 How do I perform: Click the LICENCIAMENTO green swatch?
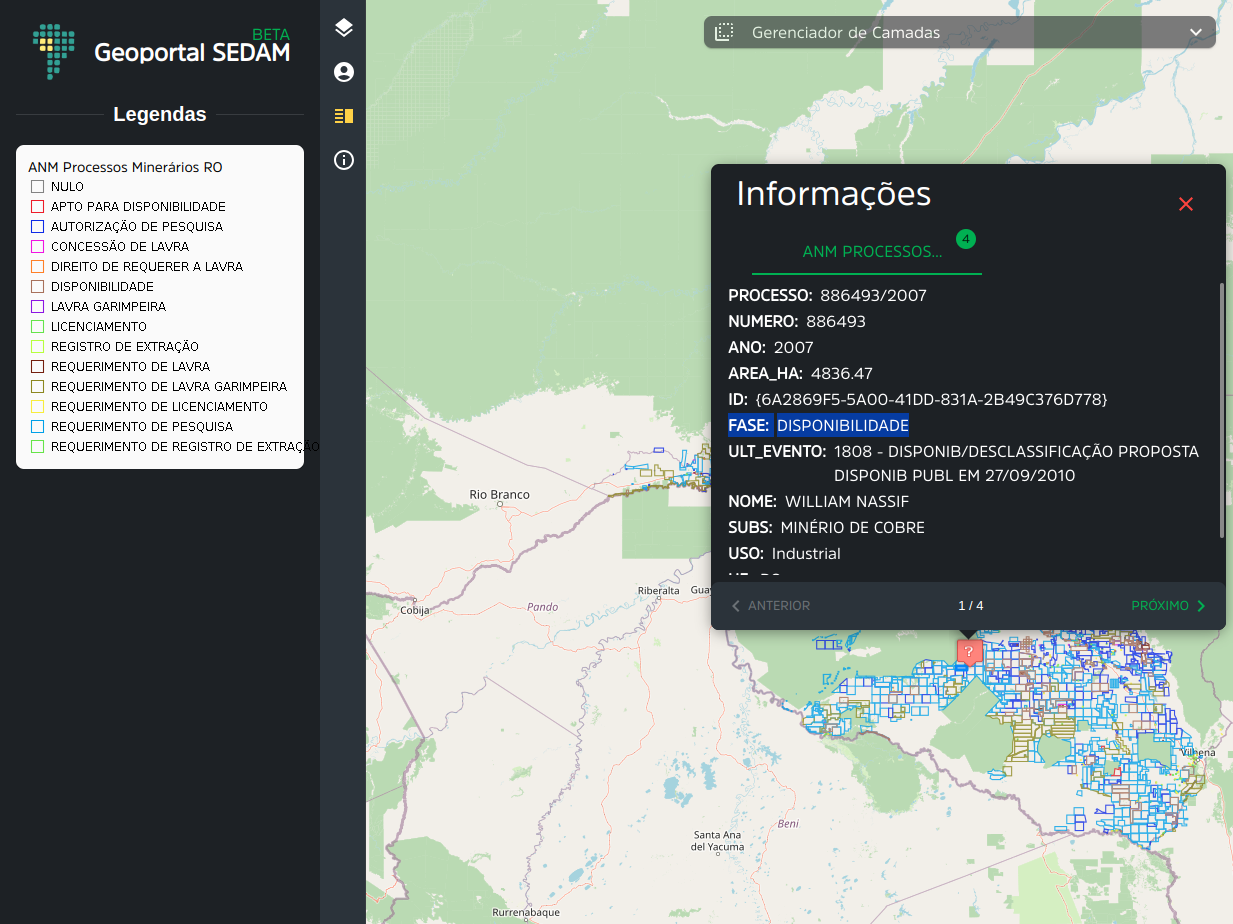coord(37,327)
